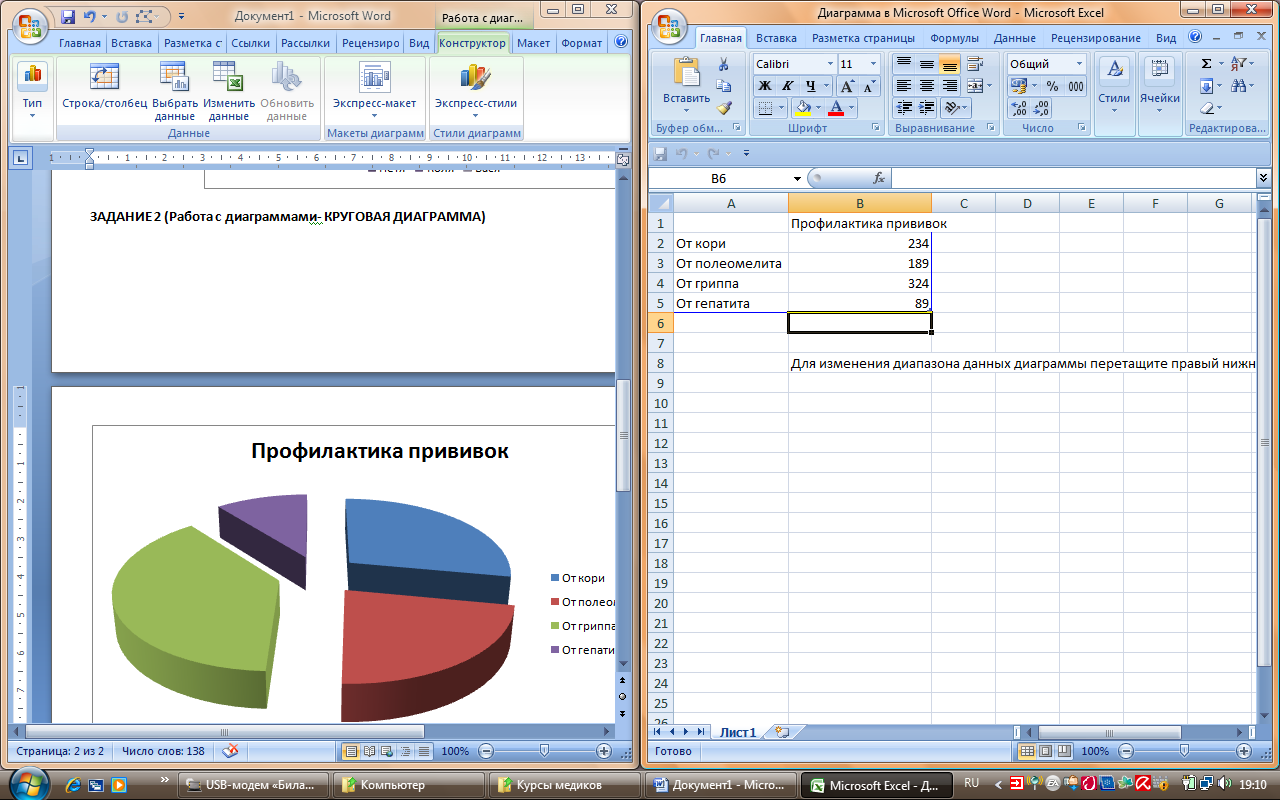
Task: Click Word zoom slider handle
Action: tap(544, 750)
